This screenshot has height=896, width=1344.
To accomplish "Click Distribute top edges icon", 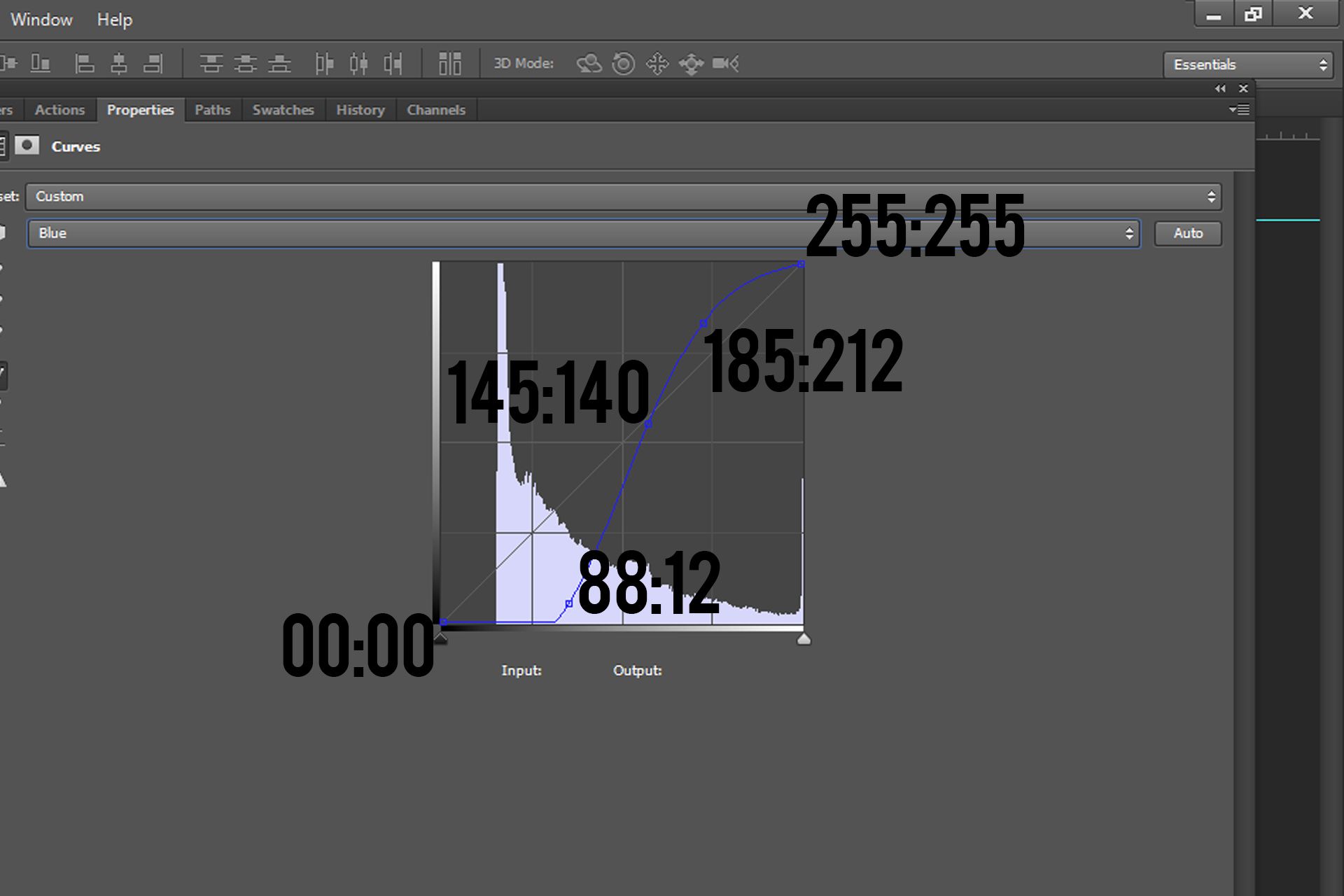I will tap(211, 64).
